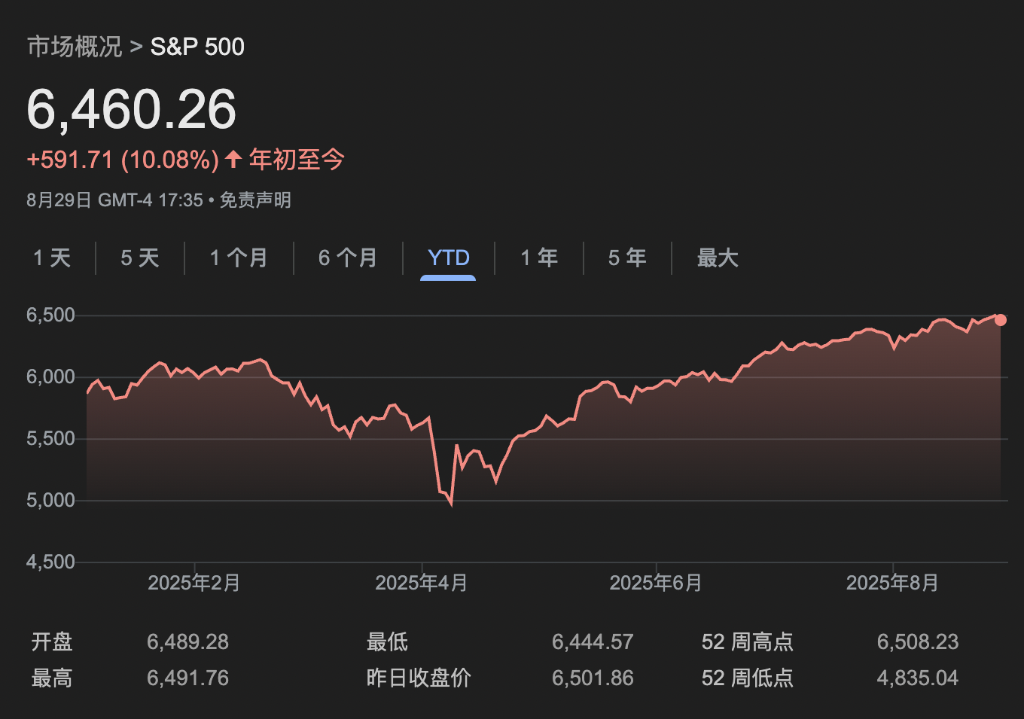The height and width of the screenshot is (719, 1024).
Task: Click the 最高 label
Action: click(x=52, y=678)
